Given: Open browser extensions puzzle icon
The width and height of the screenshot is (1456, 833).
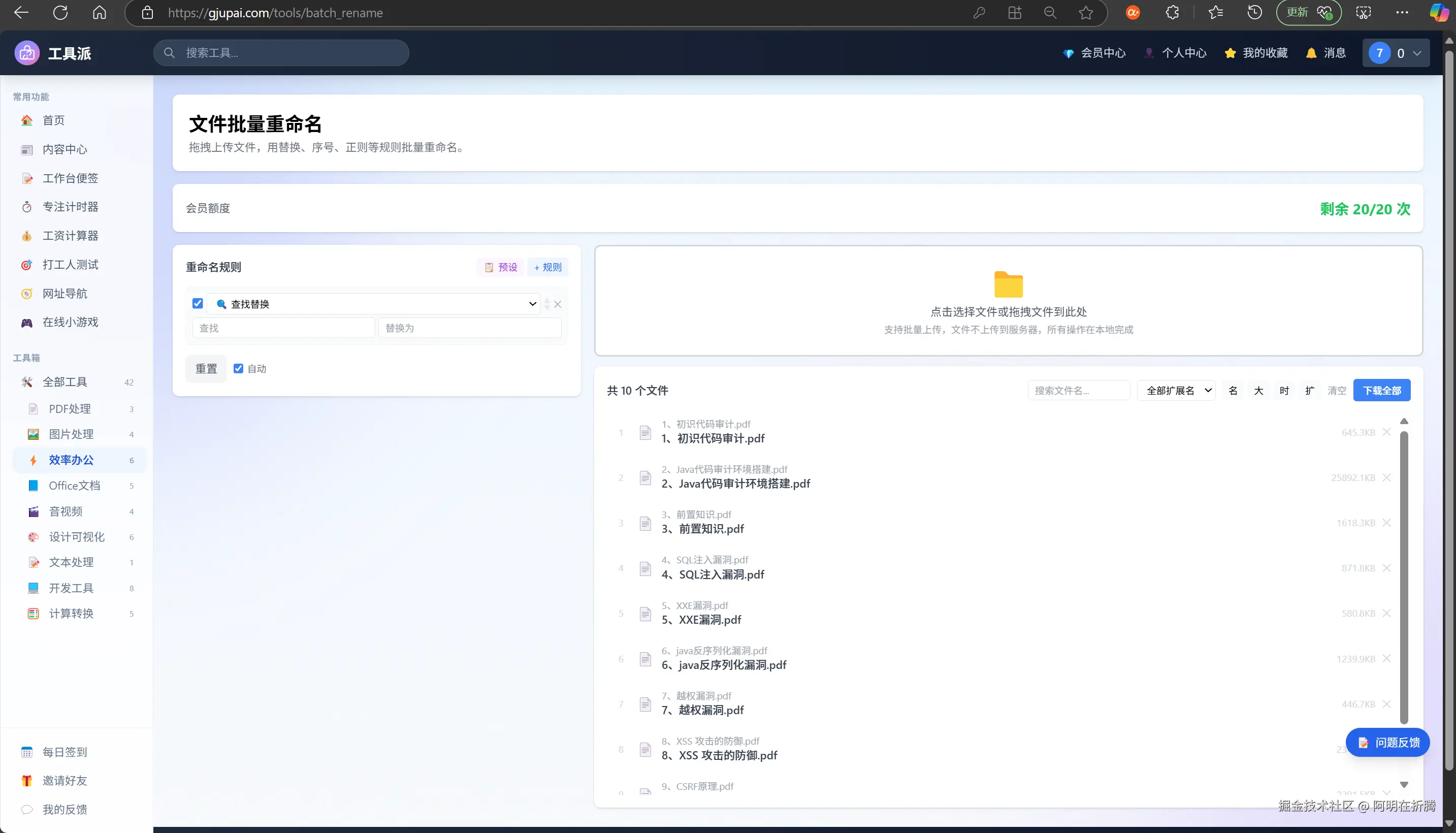Looking at the screenshot, I should coord(1172,13).
